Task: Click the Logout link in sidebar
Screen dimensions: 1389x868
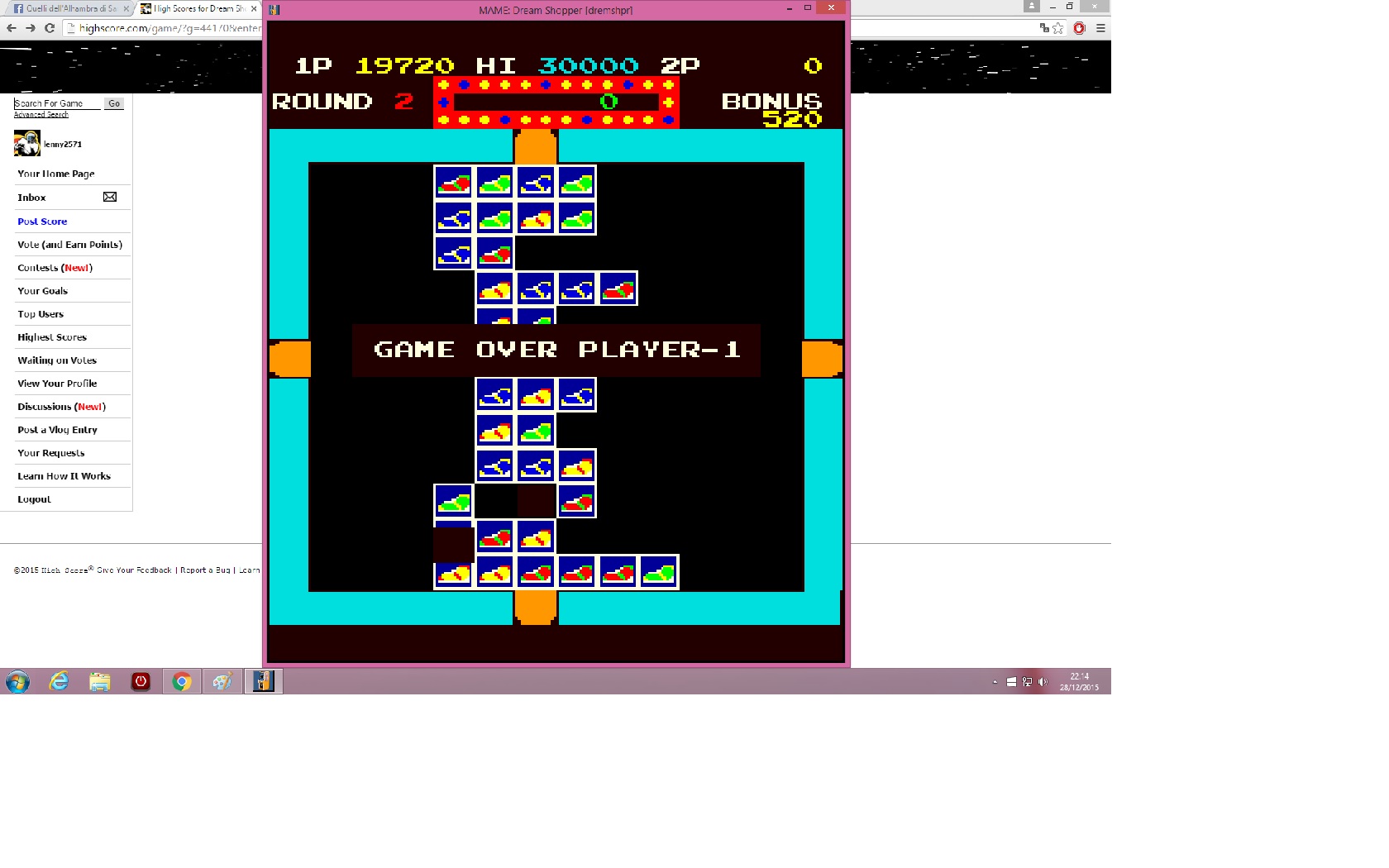Action: pyautogui.click(x=34, y=499)
